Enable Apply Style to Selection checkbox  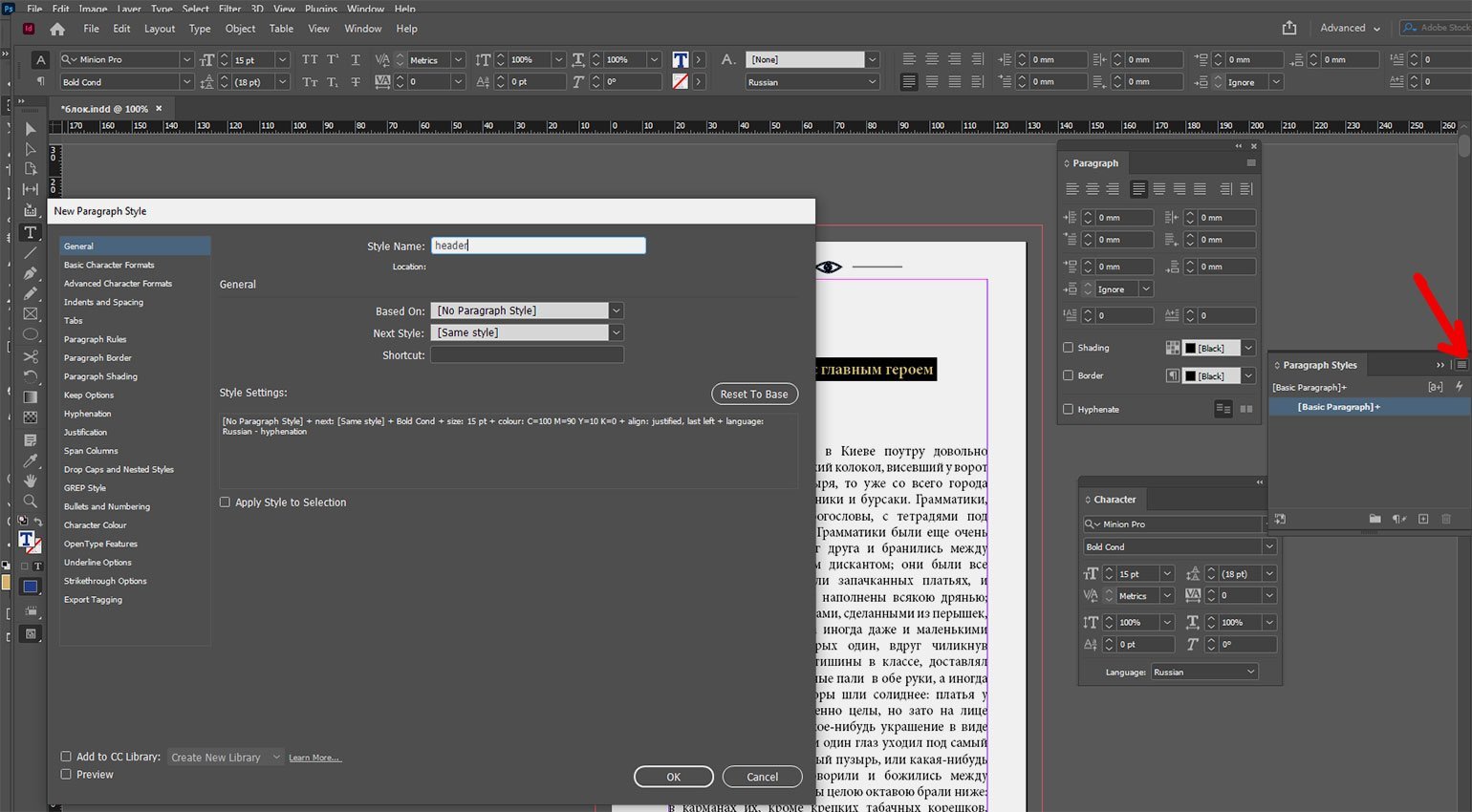click(226, 502)
